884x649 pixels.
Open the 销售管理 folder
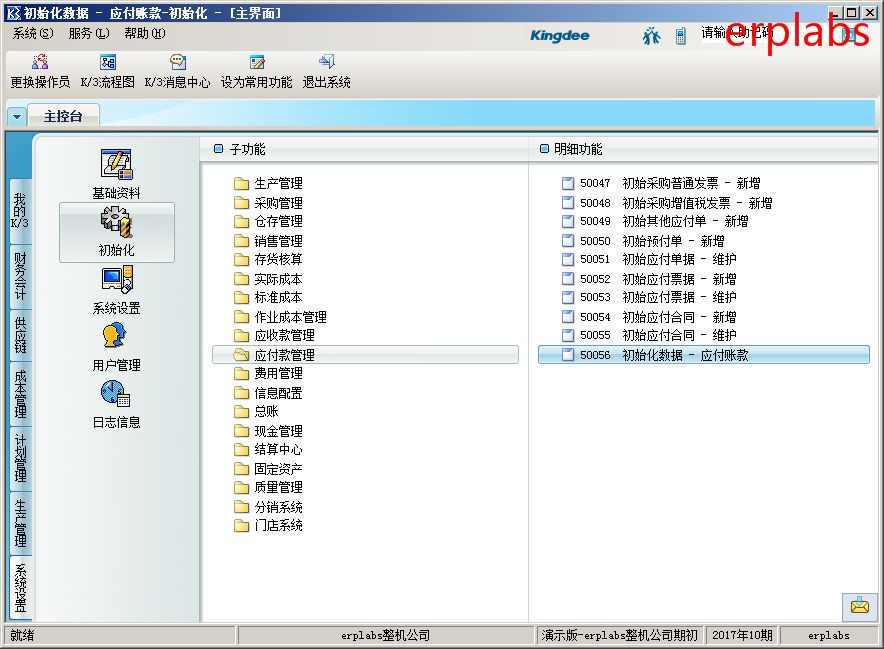pyautogui.click(x=268, y=241)
